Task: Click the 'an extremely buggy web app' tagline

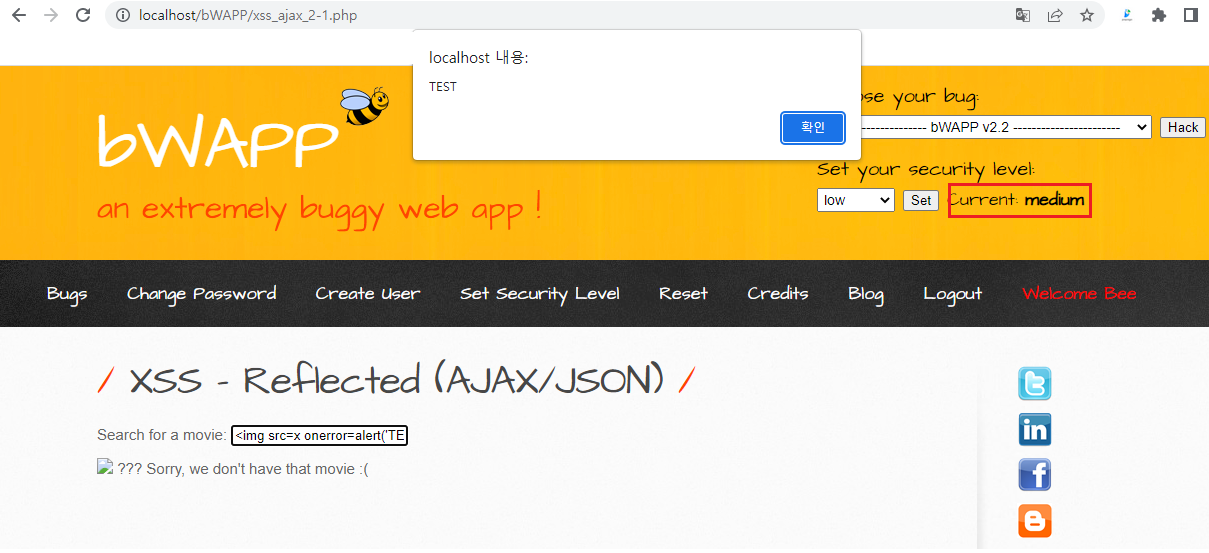Action: [320, 210]
